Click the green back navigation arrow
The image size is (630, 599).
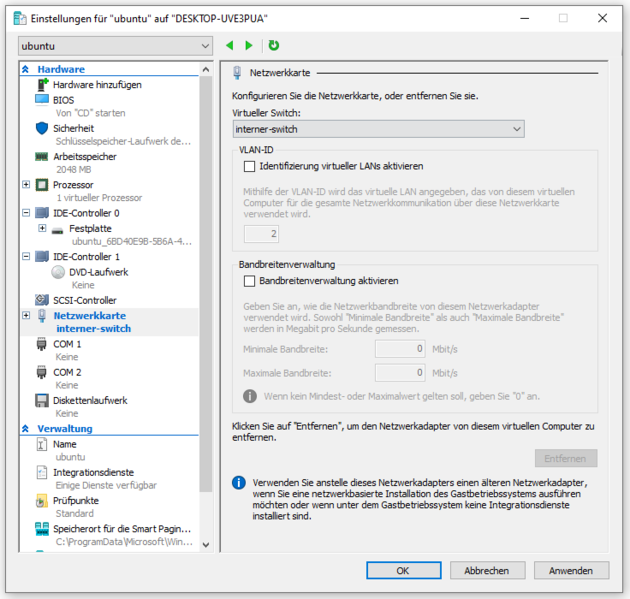pos(230,45)
